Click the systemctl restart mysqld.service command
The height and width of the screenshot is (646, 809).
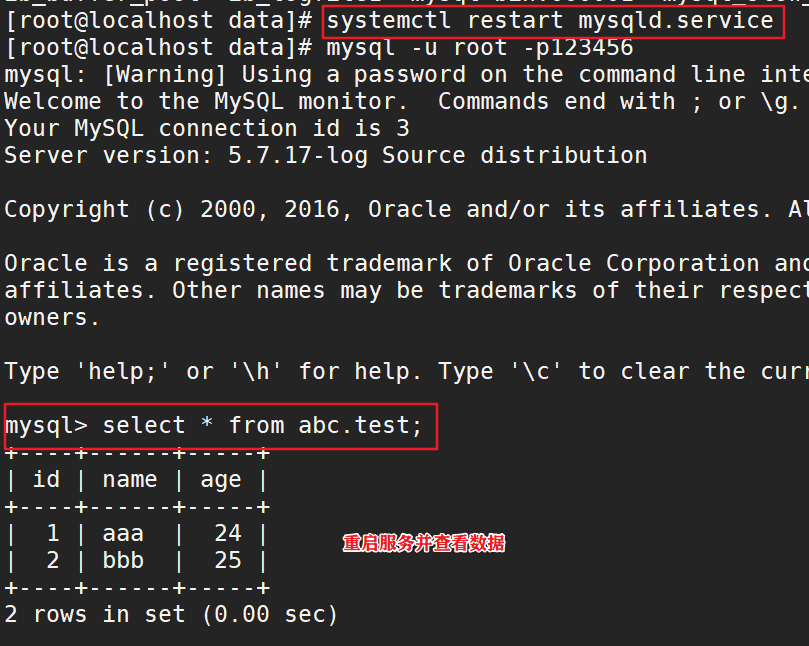pyautogui.click(x=550, y=21)
